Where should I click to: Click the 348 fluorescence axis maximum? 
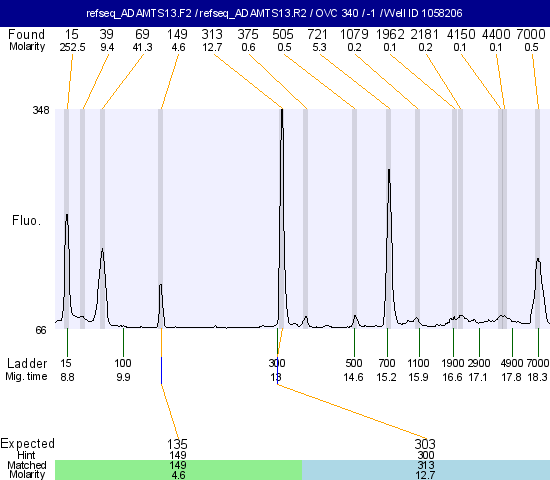point(41,110)
